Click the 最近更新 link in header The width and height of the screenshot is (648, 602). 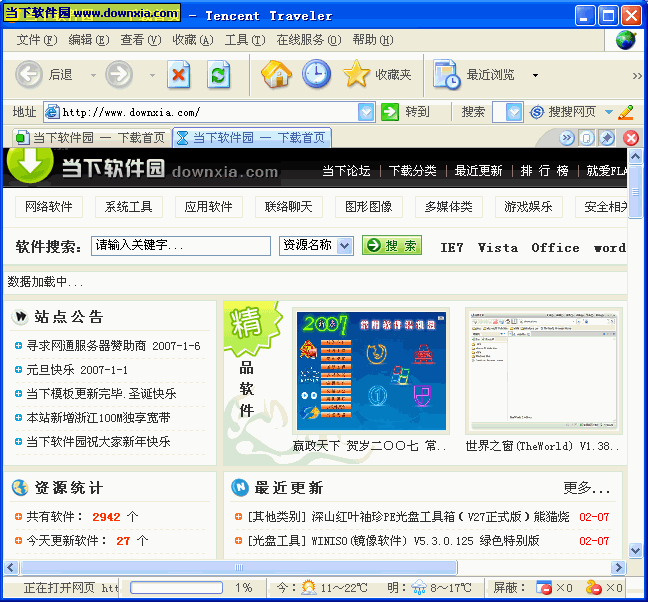[x=478, y=171]
